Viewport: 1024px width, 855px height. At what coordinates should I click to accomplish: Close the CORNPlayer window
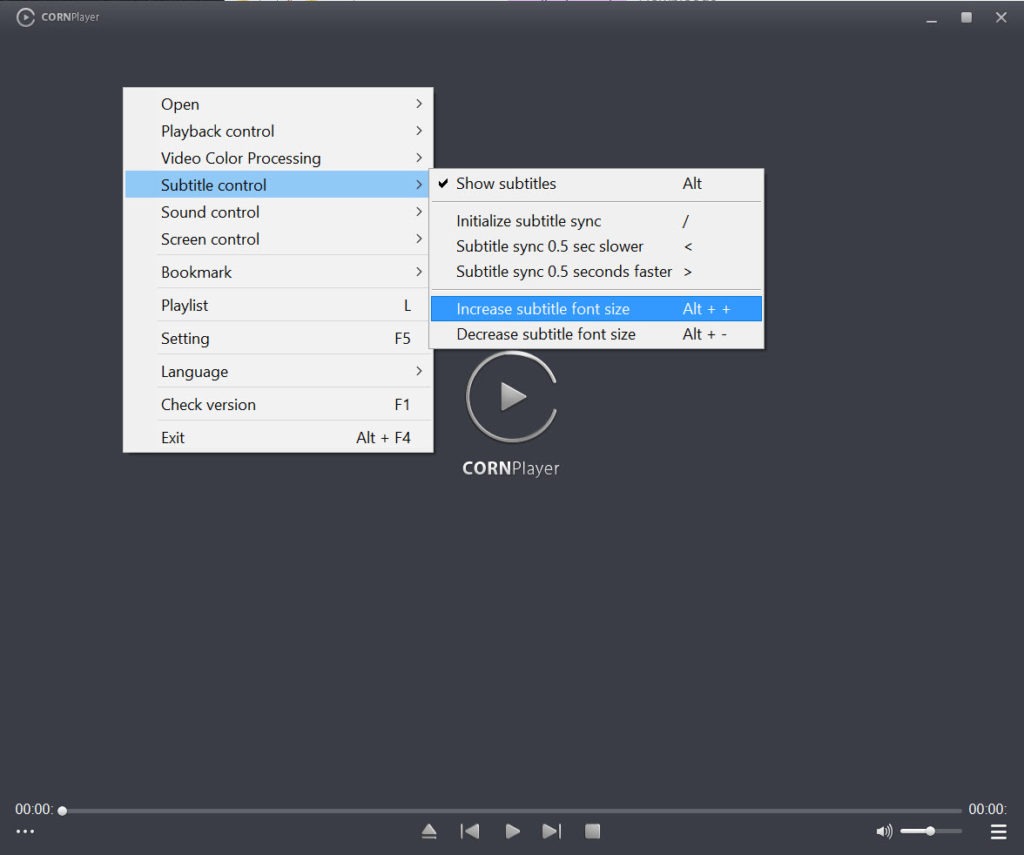point(1001,18)
